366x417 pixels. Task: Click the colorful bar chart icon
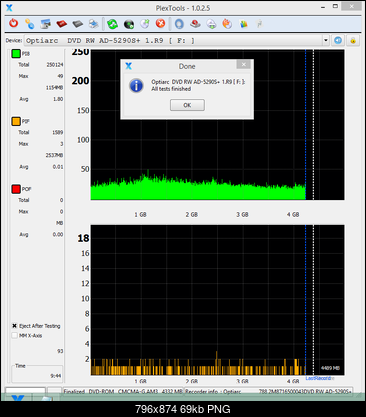coord(244,24)
